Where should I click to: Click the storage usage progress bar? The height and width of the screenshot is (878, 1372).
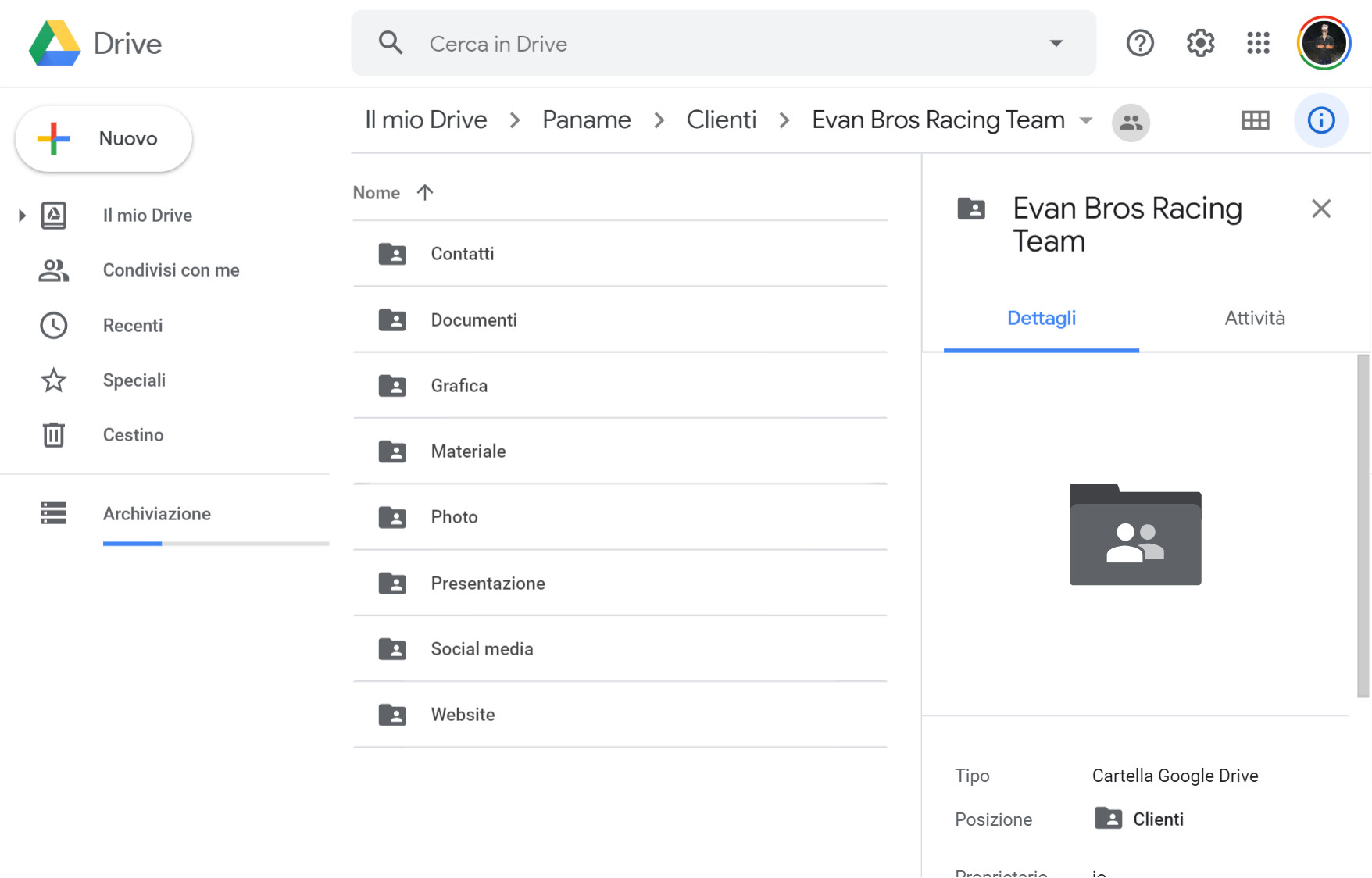pos(216,544)
